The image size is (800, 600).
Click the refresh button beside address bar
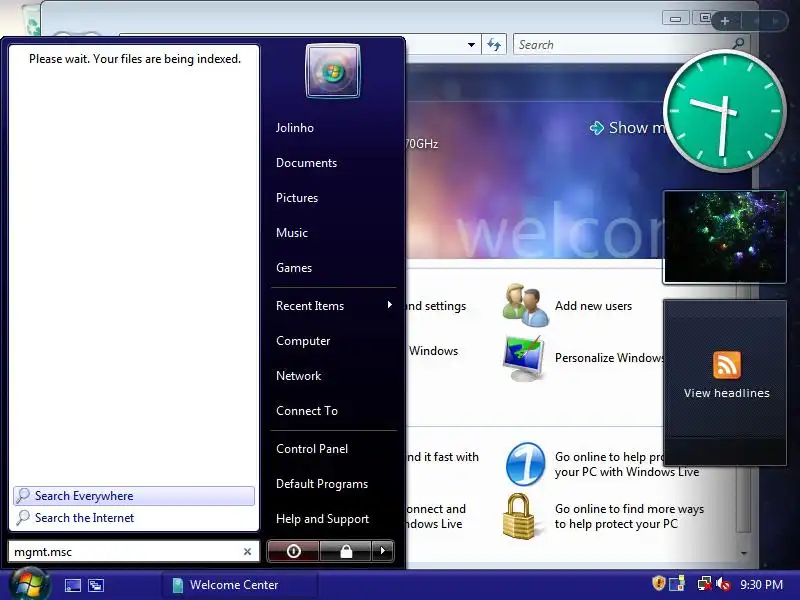point(494,45)
